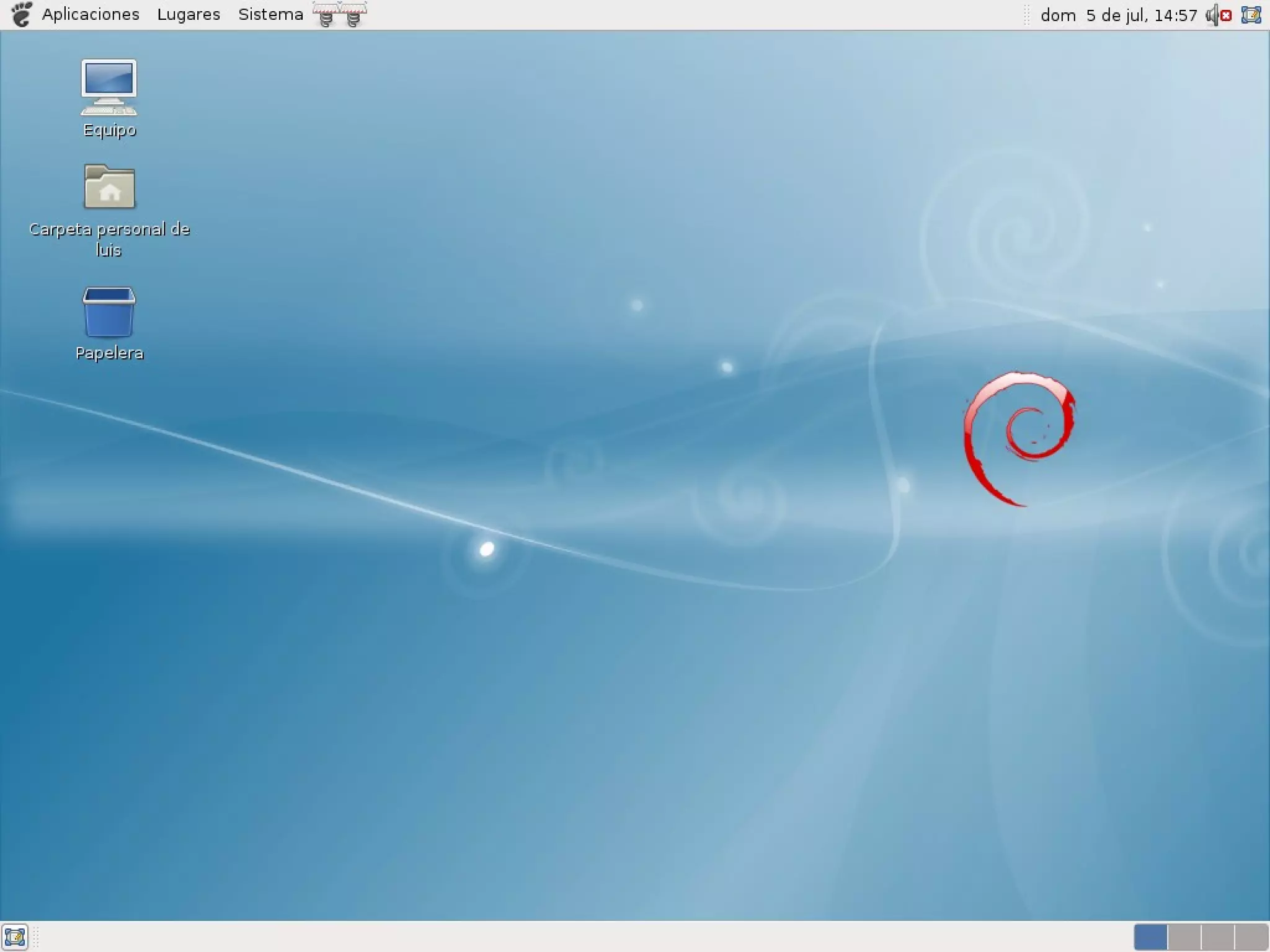Expand the Sistema menu
This screenshot has height=952, width=1270.
point(270,14)
